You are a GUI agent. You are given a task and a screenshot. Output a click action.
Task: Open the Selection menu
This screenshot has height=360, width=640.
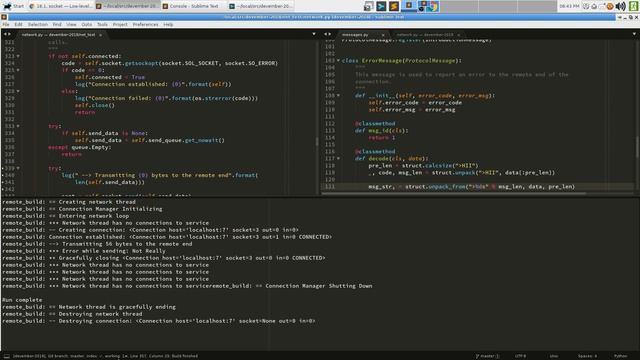pyautogui.click(x=38, y=24)
